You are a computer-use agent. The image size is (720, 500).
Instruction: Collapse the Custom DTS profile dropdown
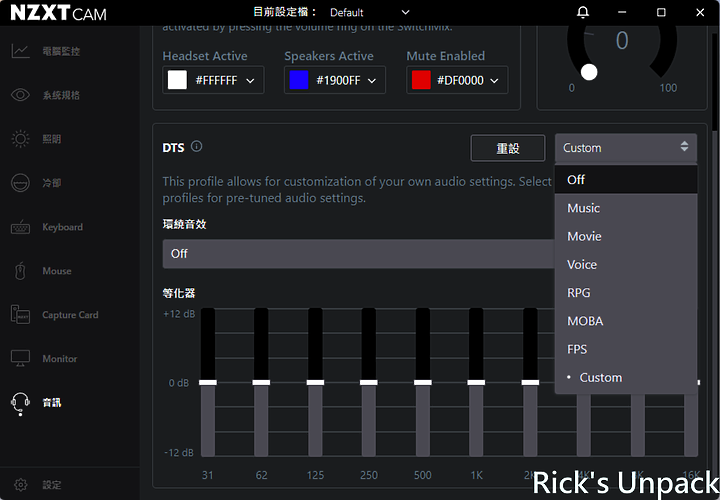[x=626, y=148]
